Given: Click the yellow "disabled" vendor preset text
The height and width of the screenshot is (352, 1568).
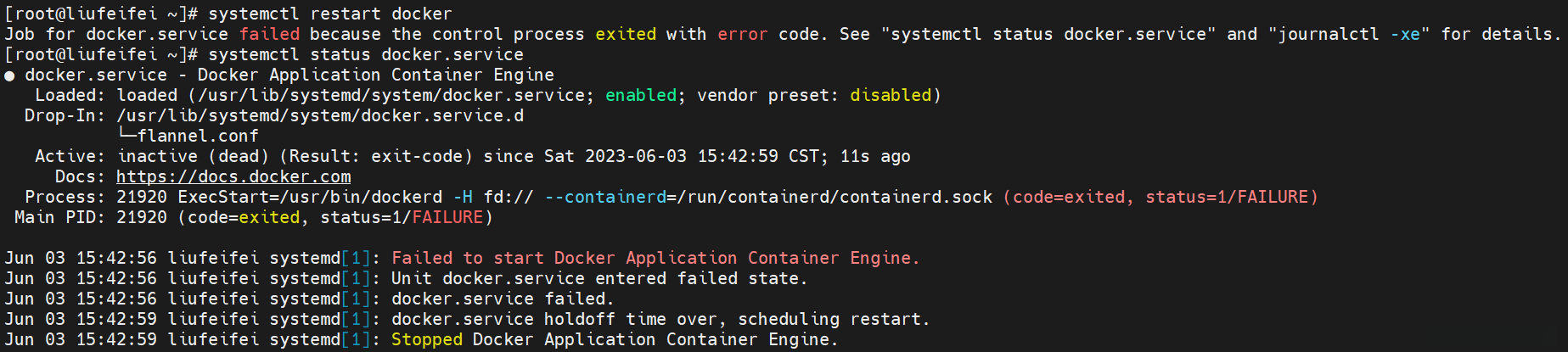Looking at the screenshot, I should point(891,95).
